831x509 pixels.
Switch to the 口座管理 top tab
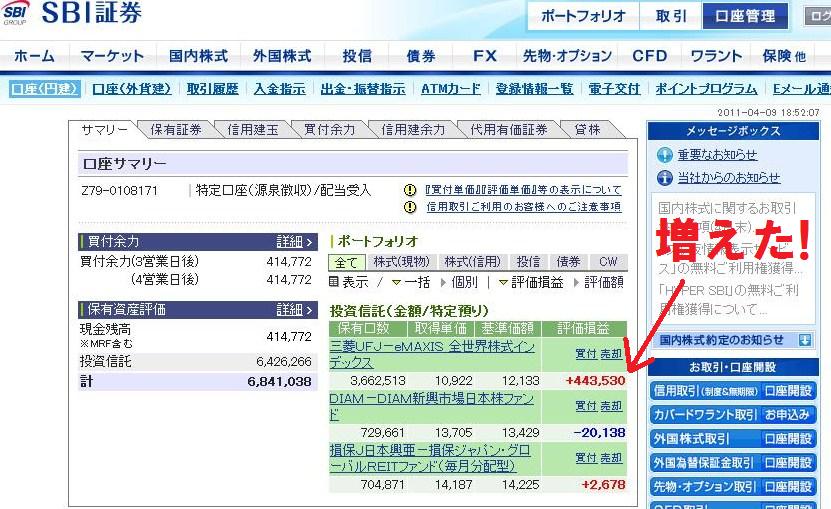[745, 16]
